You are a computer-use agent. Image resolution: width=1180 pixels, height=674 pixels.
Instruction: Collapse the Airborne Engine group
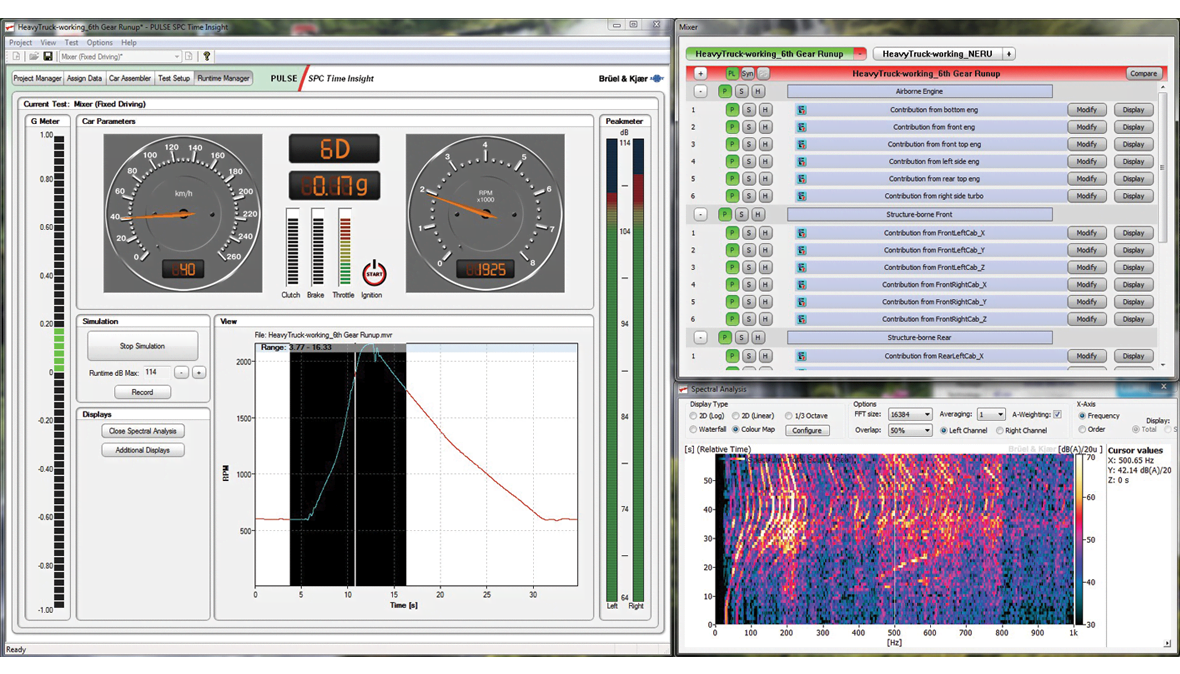[700, 92]
